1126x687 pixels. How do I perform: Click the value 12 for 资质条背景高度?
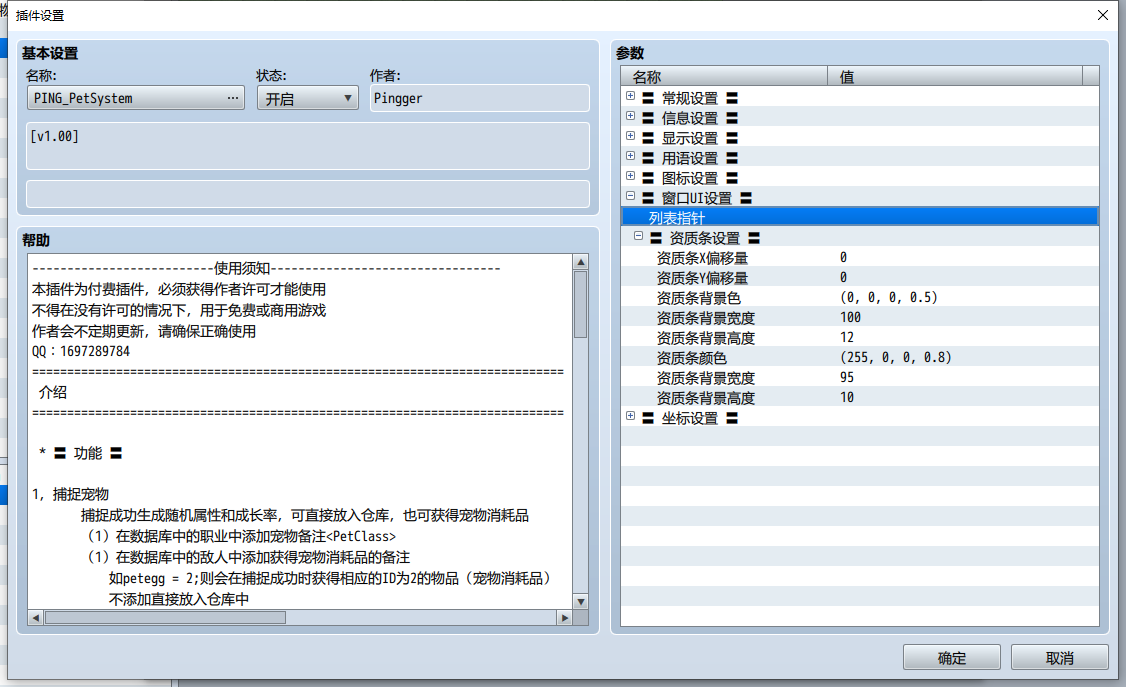click(x=847, y=337)
